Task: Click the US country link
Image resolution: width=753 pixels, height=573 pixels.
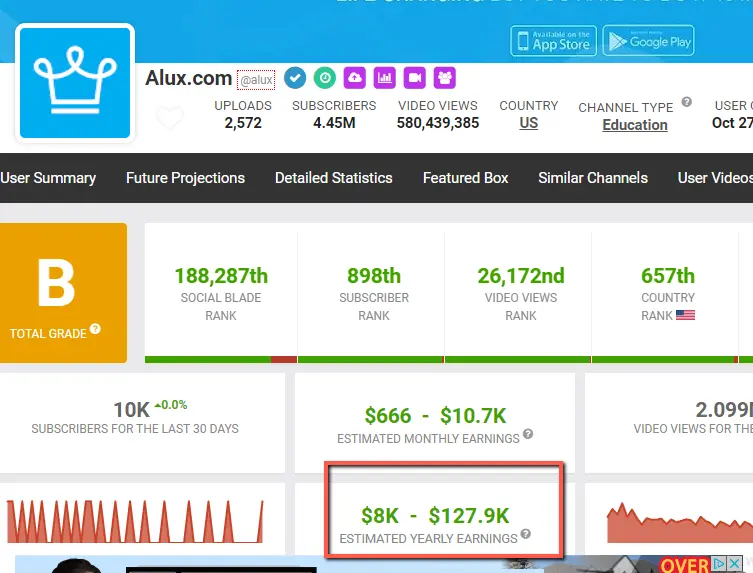Action: tap(529, 123)
